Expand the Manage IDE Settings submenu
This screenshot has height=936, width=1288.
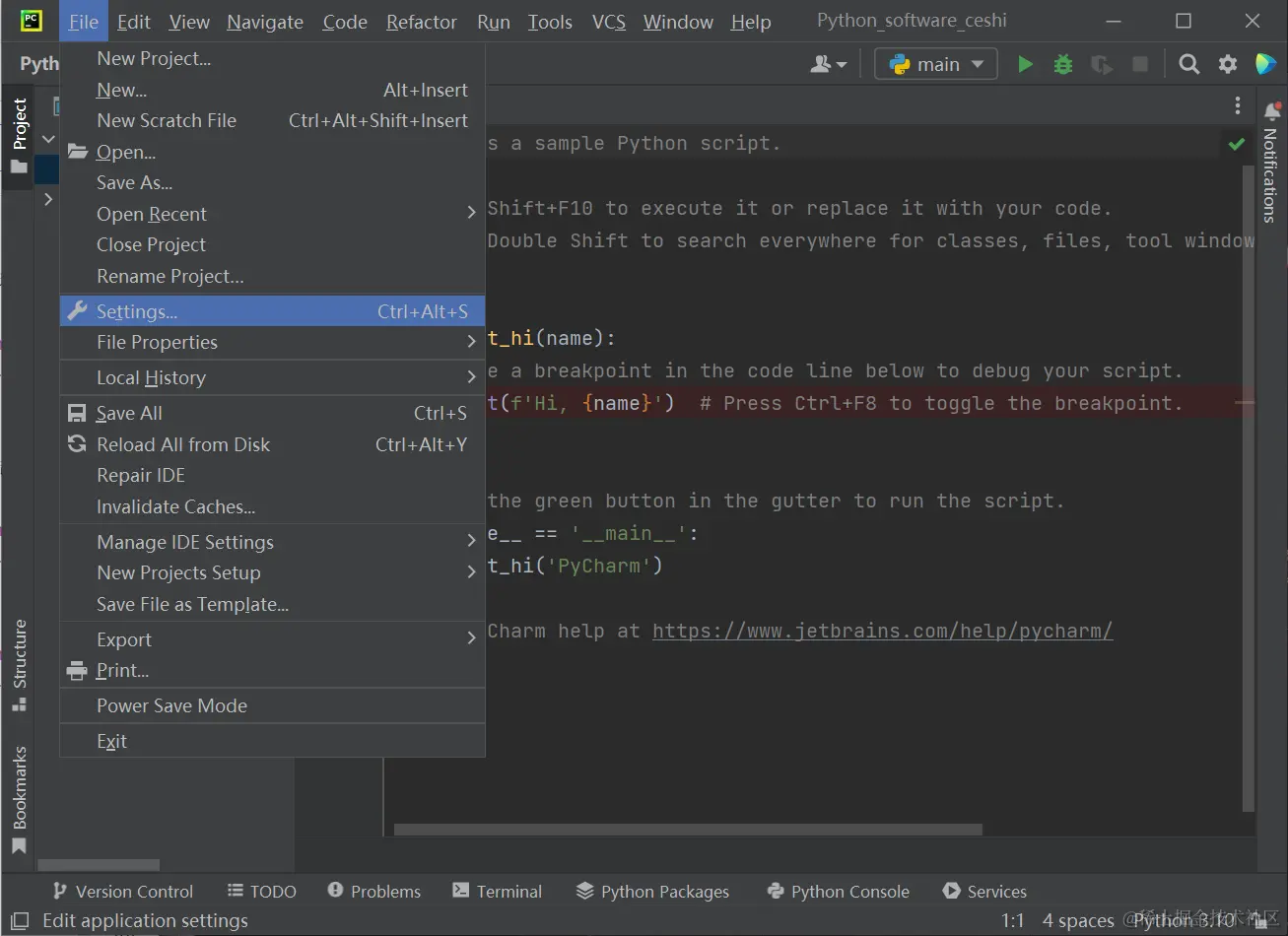273,542
